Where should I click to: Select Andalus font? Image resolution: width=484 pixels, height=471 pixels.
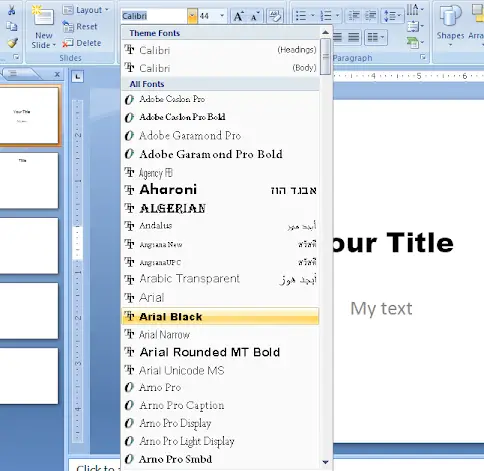(220, 226)
